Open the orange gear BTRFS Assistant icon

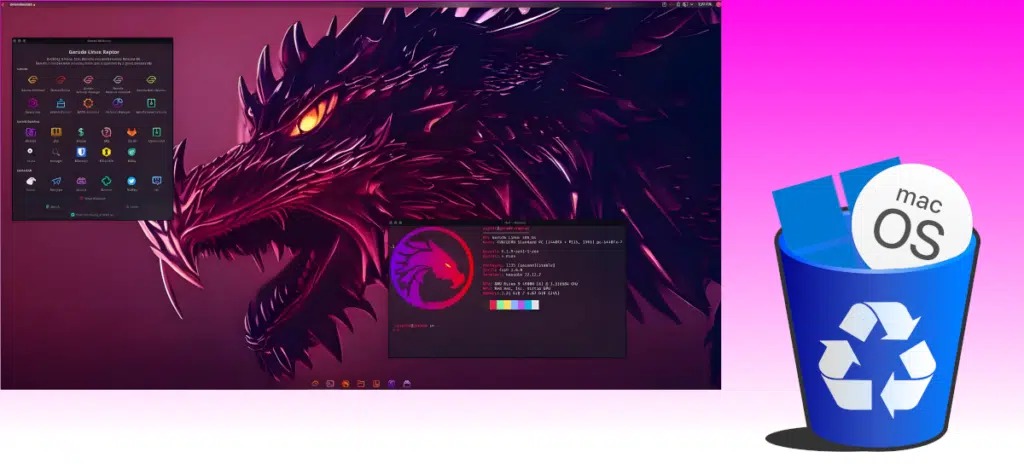click(x=88, y=103)
